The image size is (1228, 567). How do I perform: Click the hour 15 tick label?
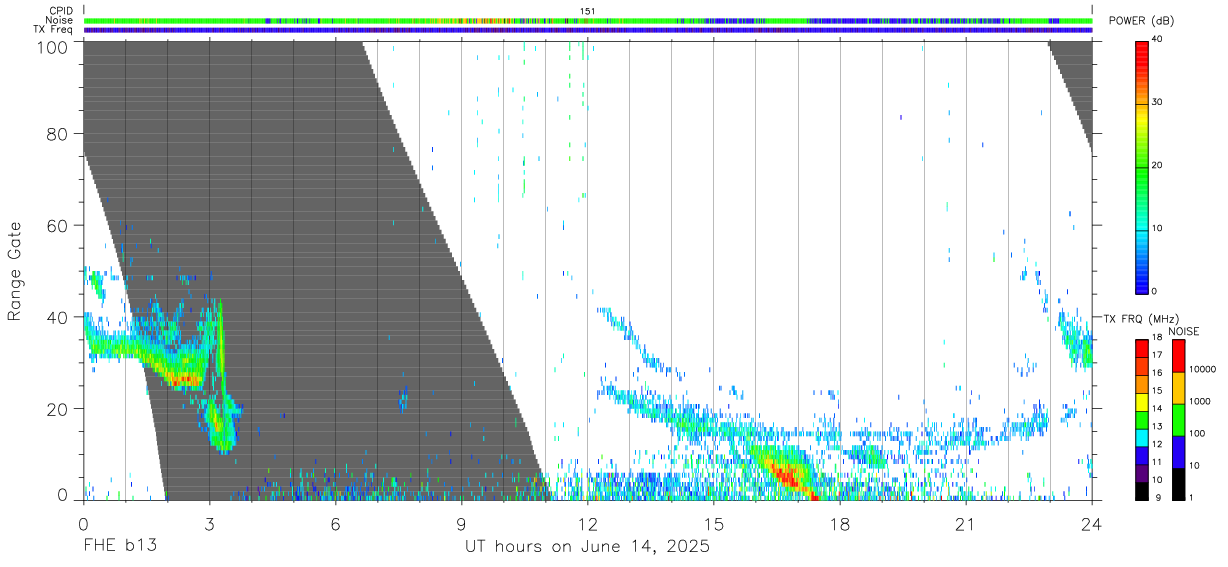coord(714,524)
